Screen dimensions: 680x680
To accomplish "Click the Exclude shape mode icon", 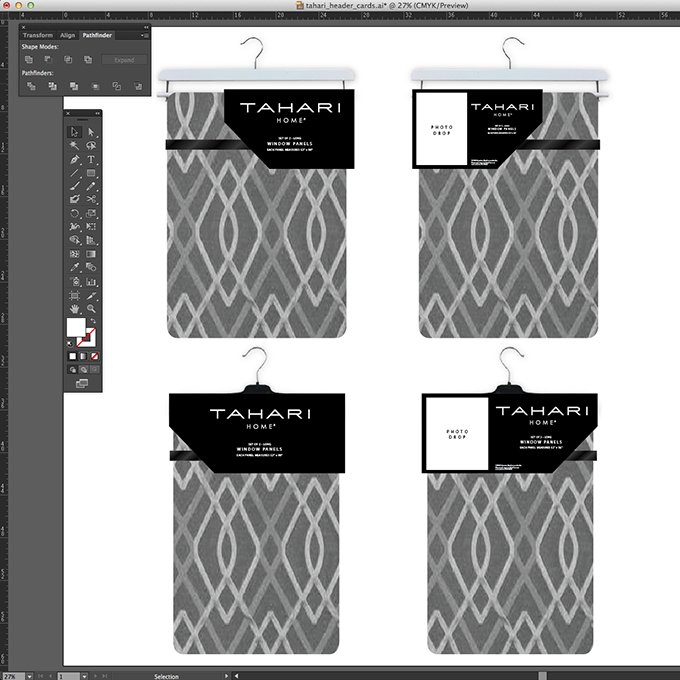I will coord(88,59).
